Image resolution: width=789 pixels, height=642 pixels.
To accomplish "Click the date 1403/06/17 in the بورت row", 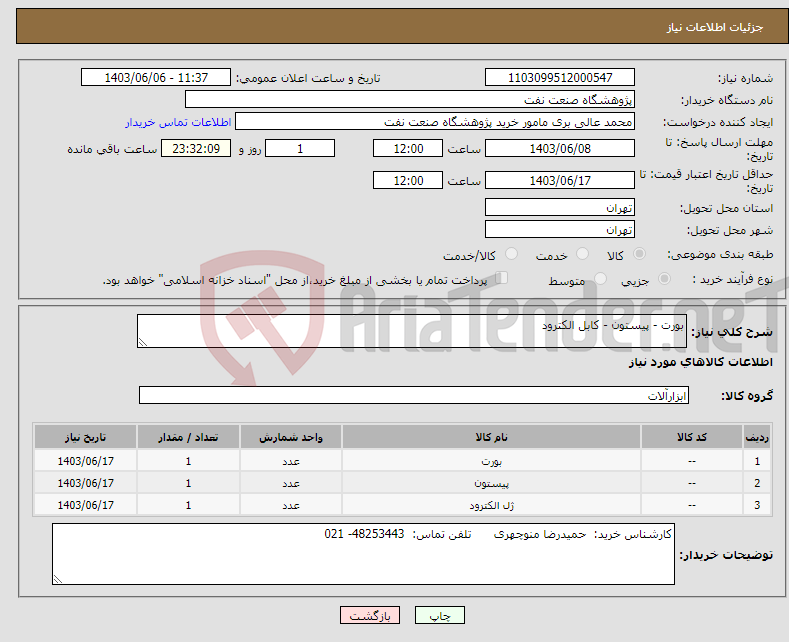I will point(85,461).
